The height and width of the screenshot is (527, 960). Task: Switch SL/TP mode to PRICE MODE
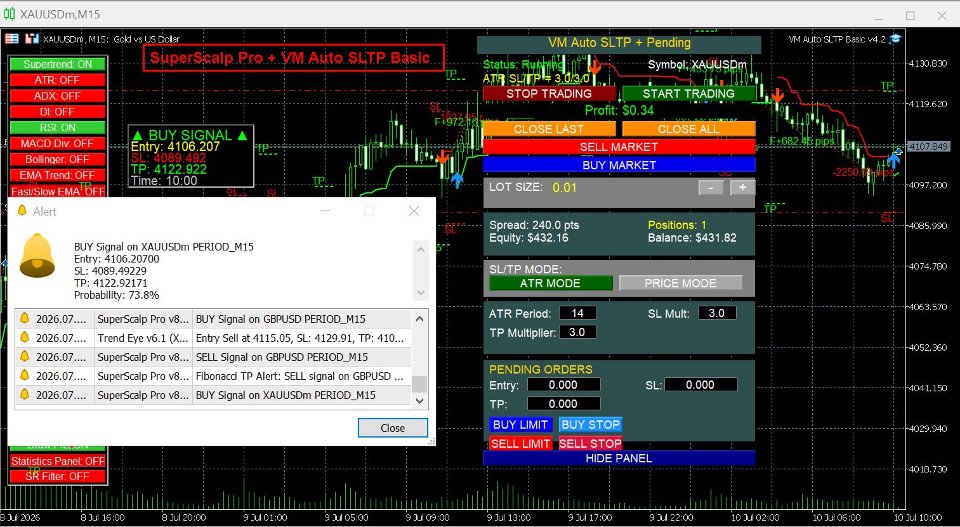pyautogui.click(x=680, y=283)
